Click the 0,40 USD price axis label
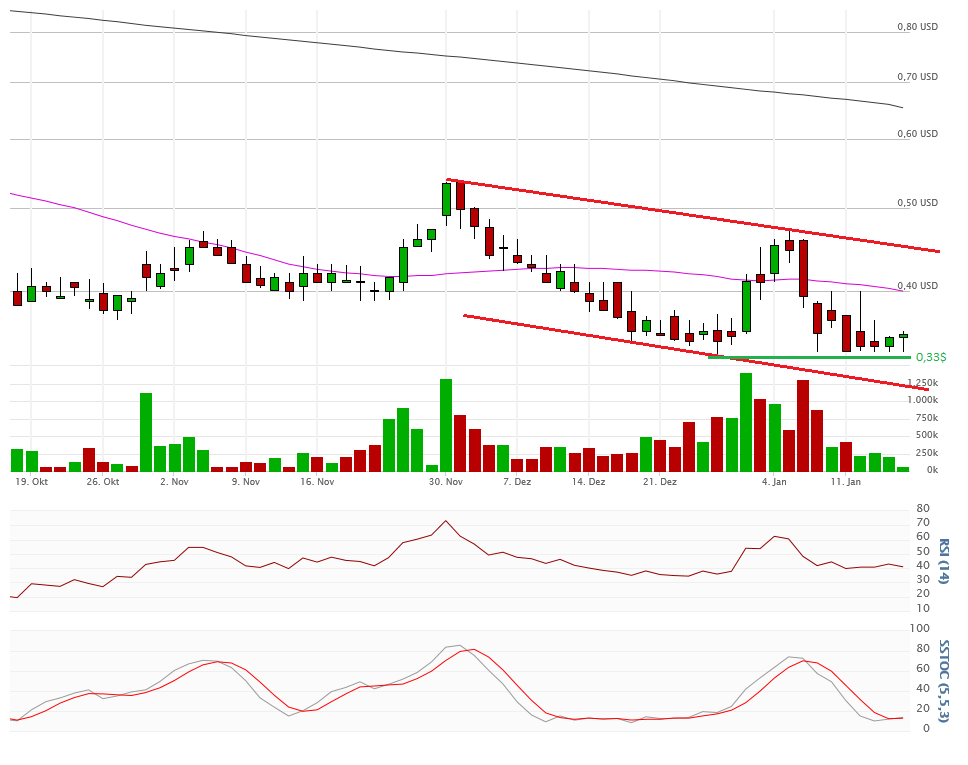This screenshot has width=968, height=765. click(x=917, y=286)
